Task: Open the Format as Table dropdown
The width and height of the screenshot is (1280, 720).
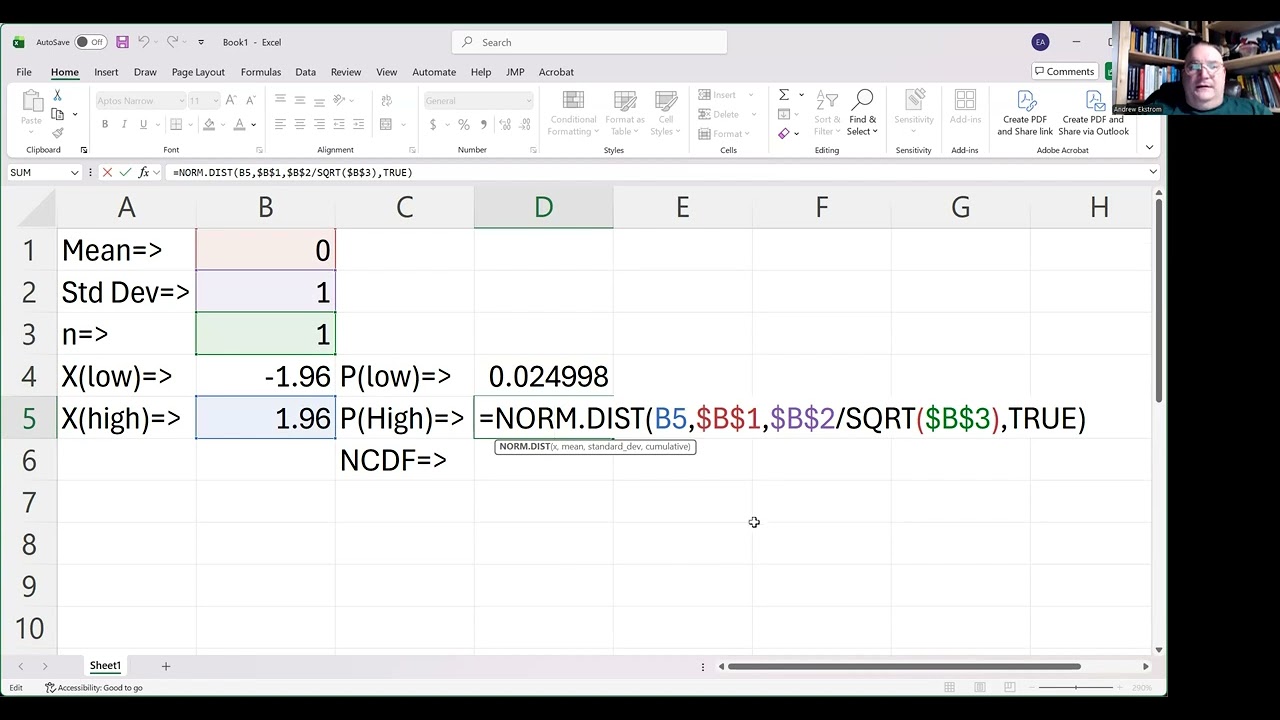Action: click(x=625, y=113)
